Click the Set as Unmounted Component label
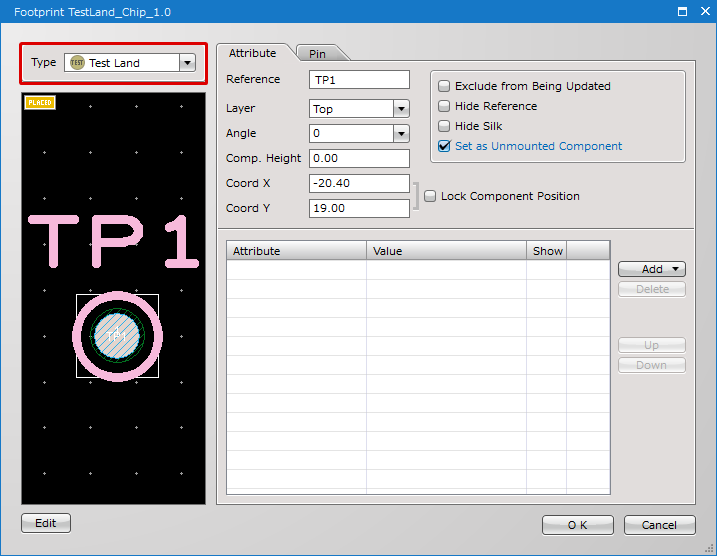Viewport: 717px width, 556px height. 538,146
